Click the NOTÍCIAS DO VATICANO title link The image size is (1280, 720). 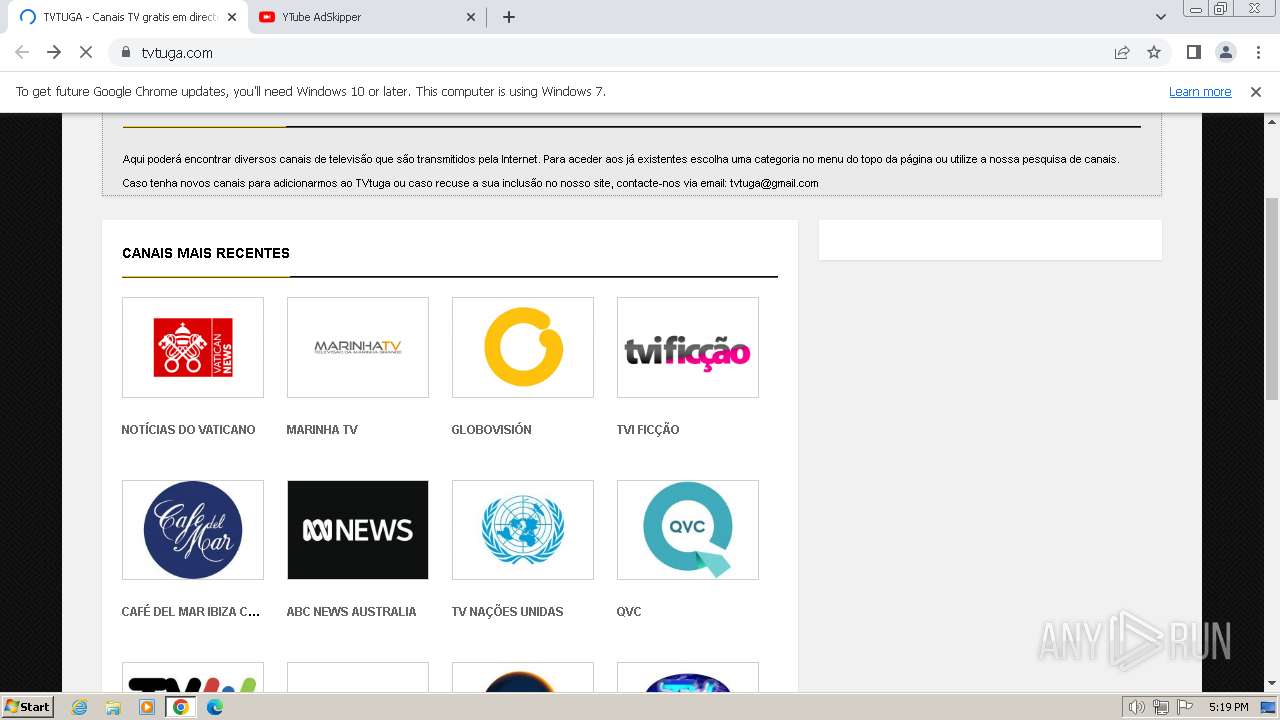tap(188, 430)
